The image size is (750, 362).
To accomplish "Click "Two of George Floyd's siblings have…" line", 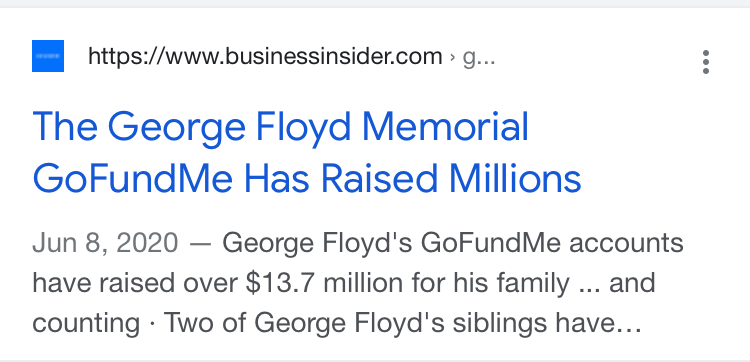I will tap(402, 323).
